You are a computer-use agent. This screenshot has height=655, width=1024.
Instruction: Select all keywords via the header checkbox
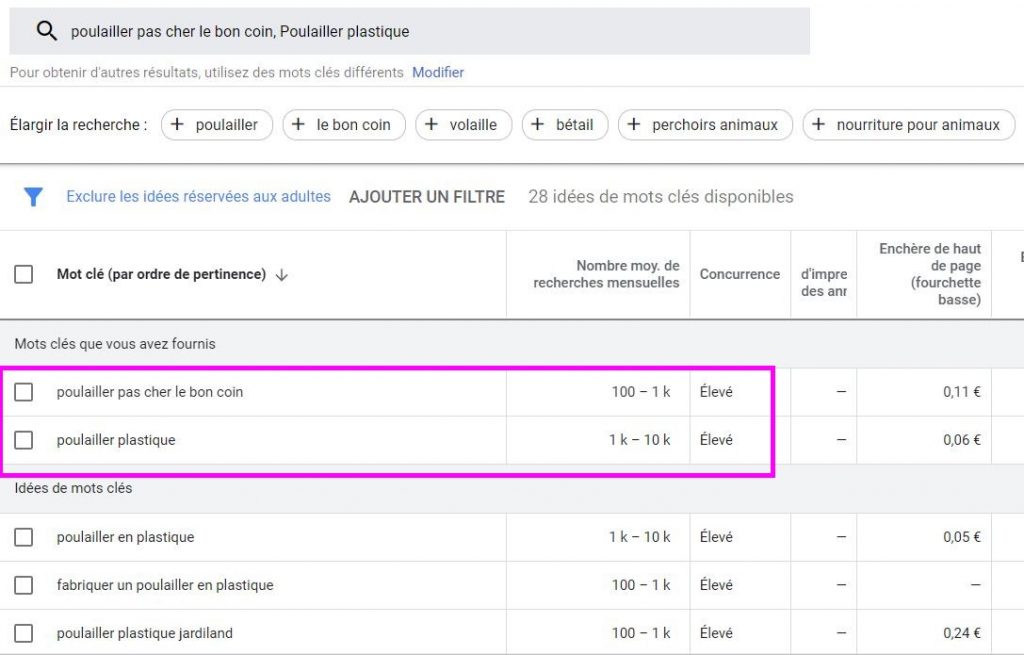tap(24, 274)
